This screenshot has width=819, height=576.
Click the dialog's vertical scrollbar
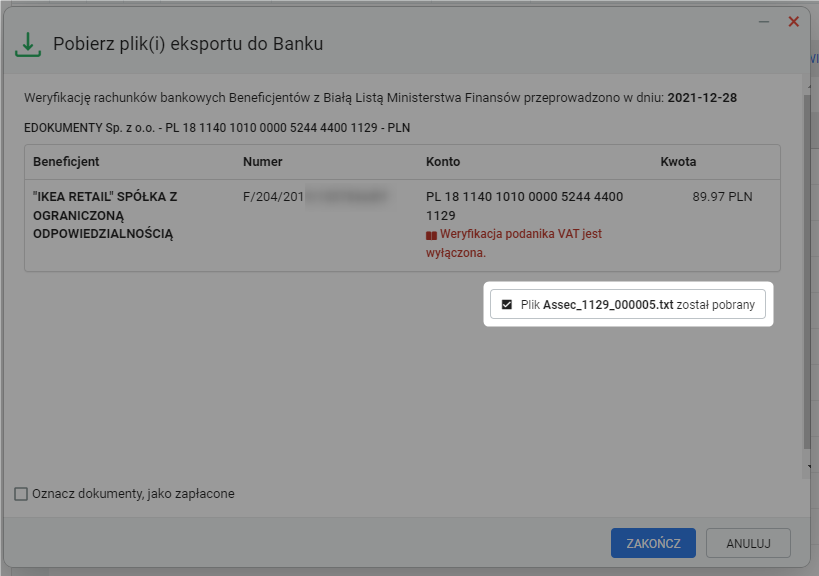click(806, 272)
